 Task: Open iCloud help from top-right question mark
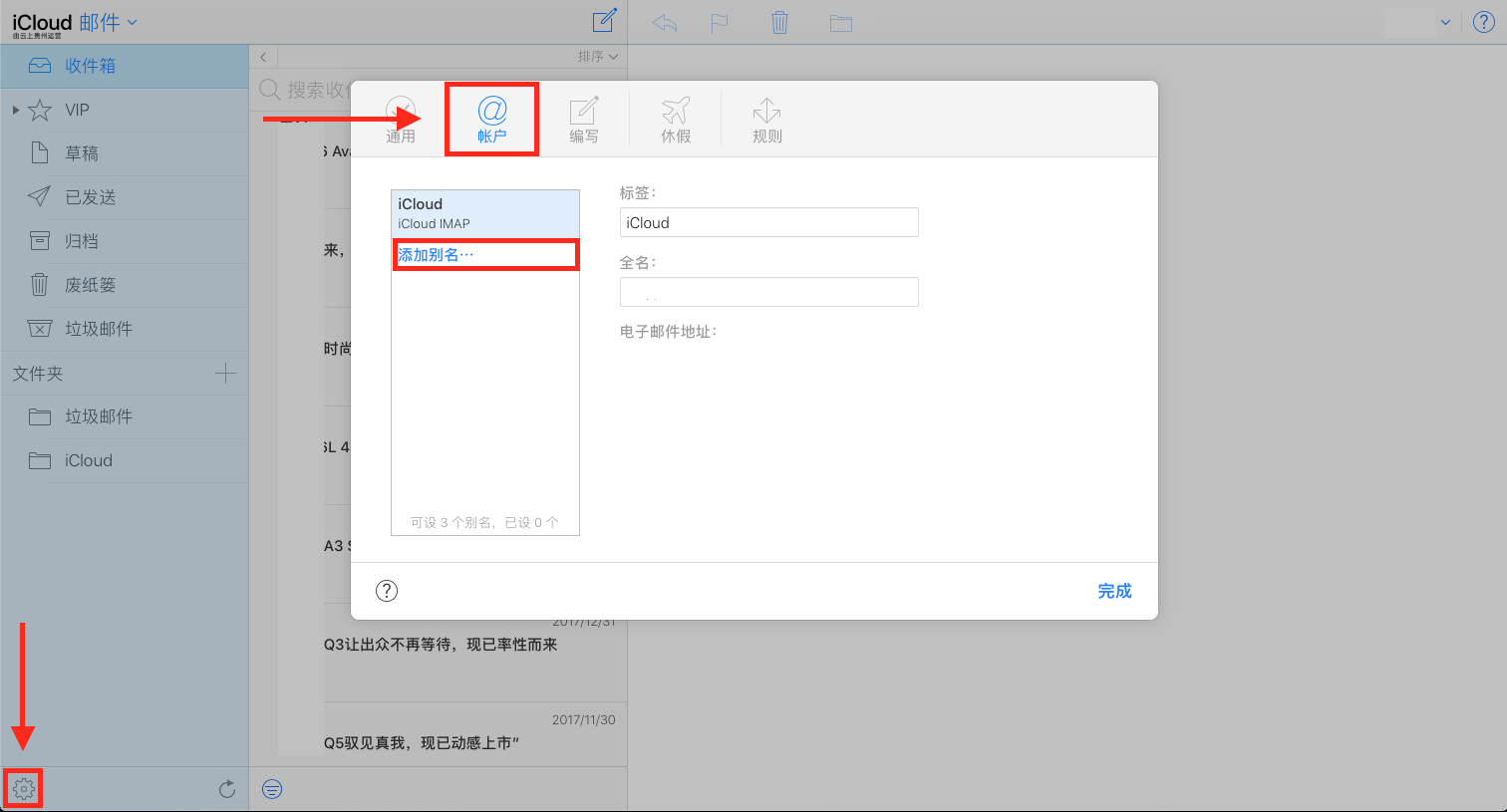coord(1484,22)
